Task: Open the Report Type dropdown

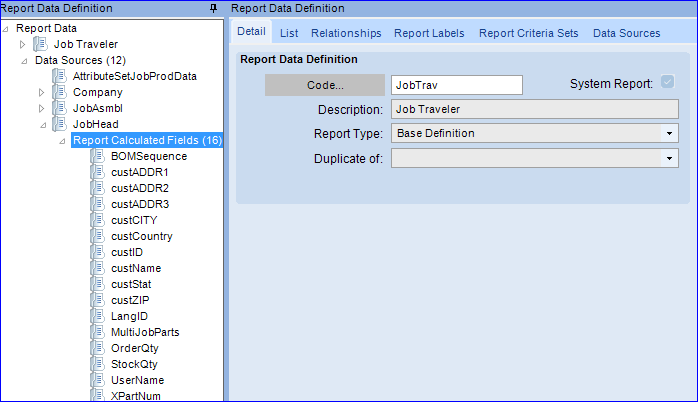Action: point(669,134)
